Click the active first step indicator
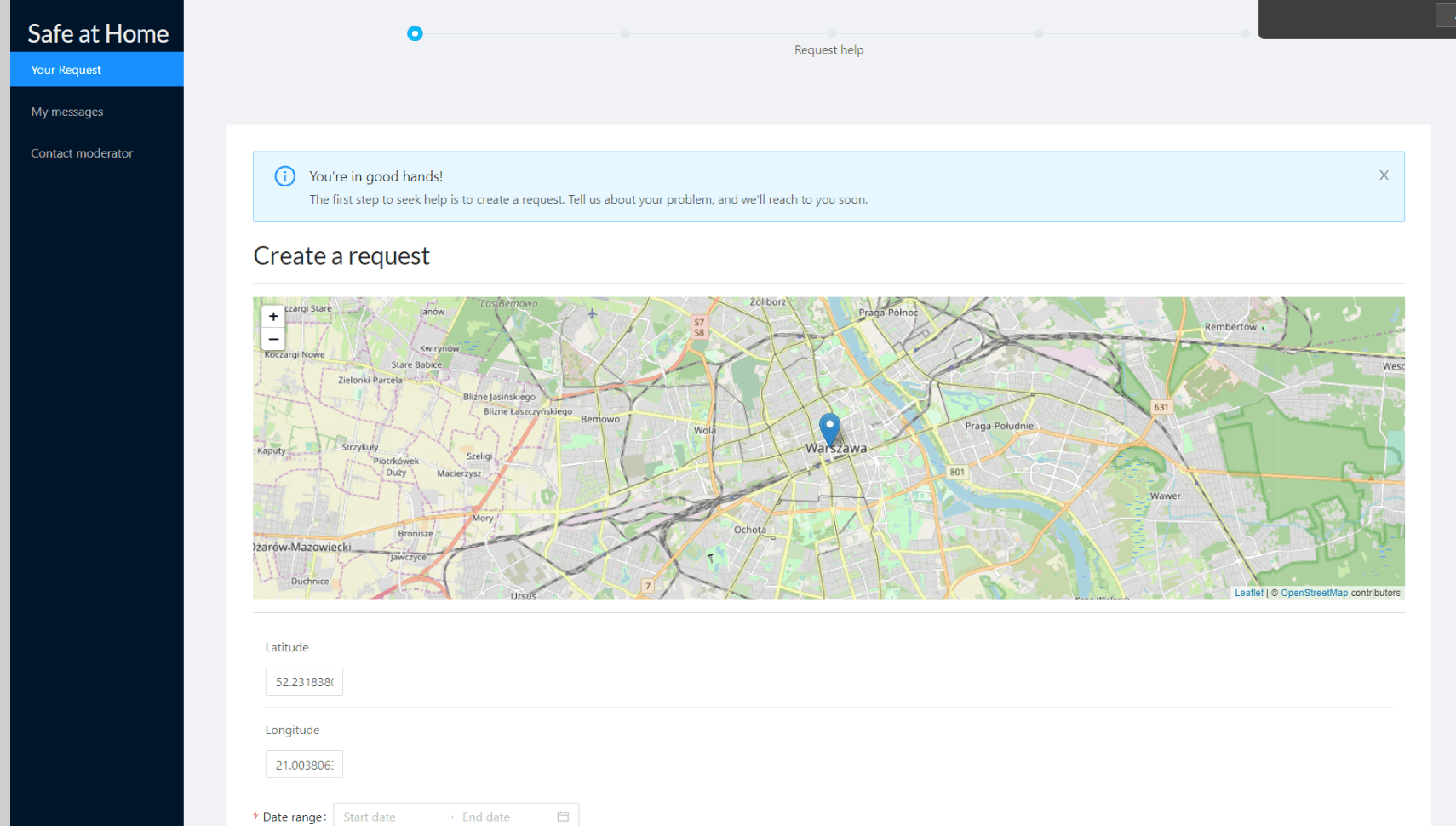1456x826 pixels. 415,34
